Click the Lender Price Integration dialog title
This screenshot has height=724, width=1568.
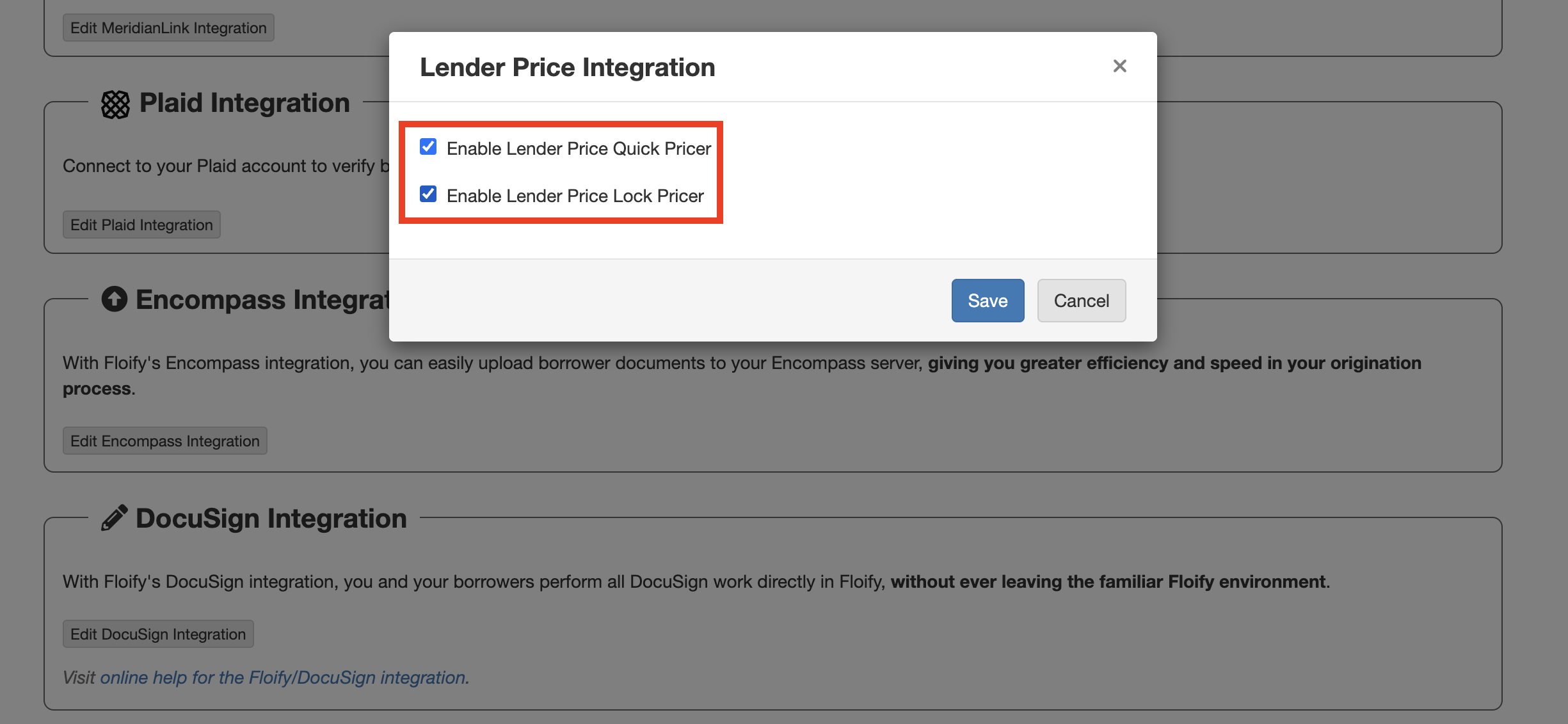pyautogui.click(x=567, y=67)
